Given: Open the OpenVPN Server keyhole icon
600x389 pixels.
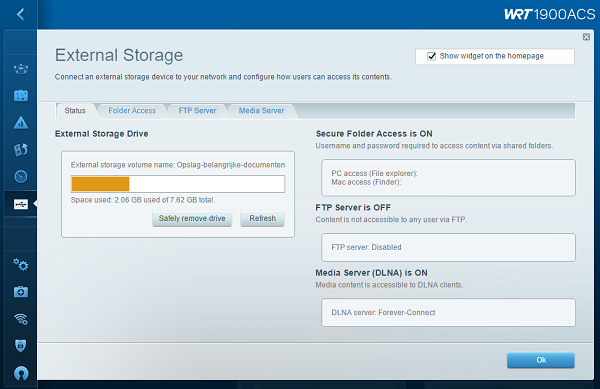Looking at the screenshot, I should pyautogui.click(x=21, y=373).
